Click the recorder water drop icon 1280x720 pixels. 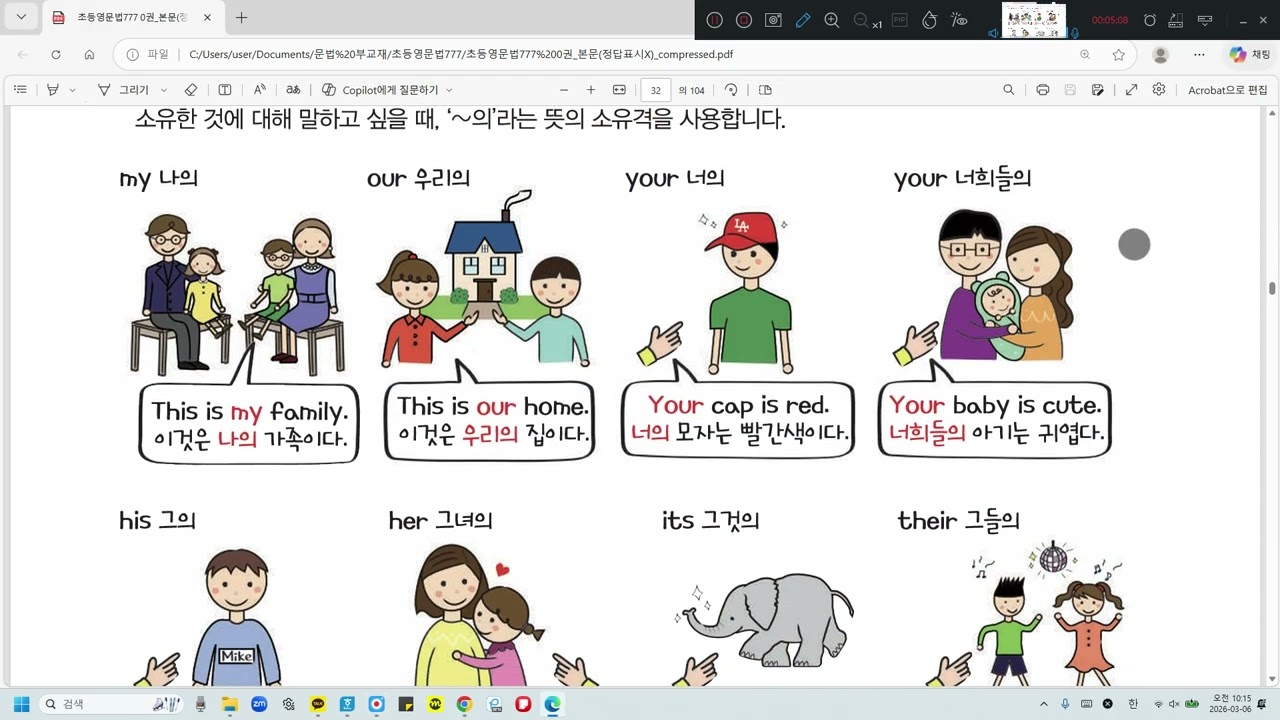pos(928,20)
